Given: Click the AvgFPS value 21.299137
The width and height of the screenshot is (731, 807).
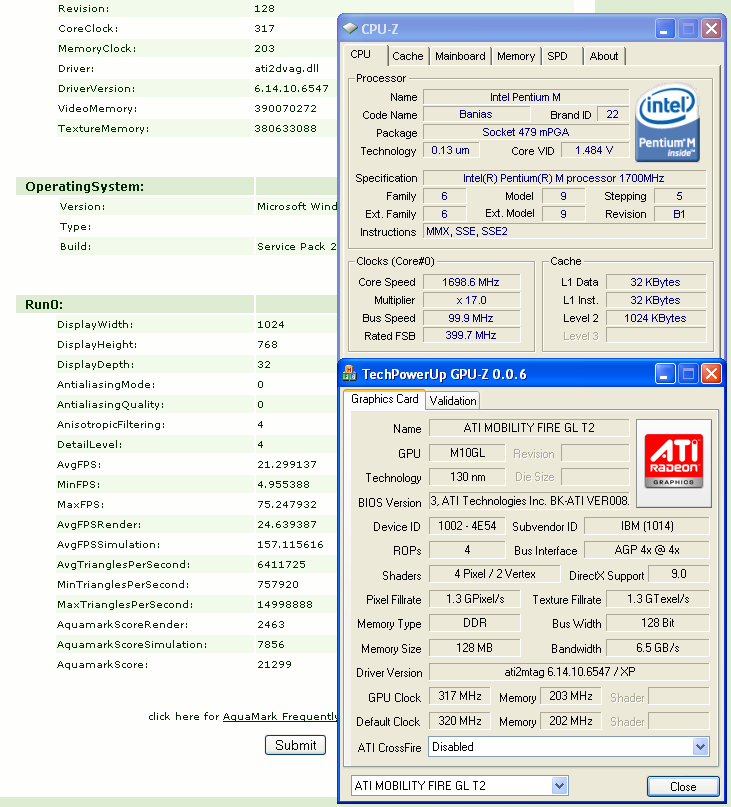Looking at the screenshot, I should pos(287,464).
